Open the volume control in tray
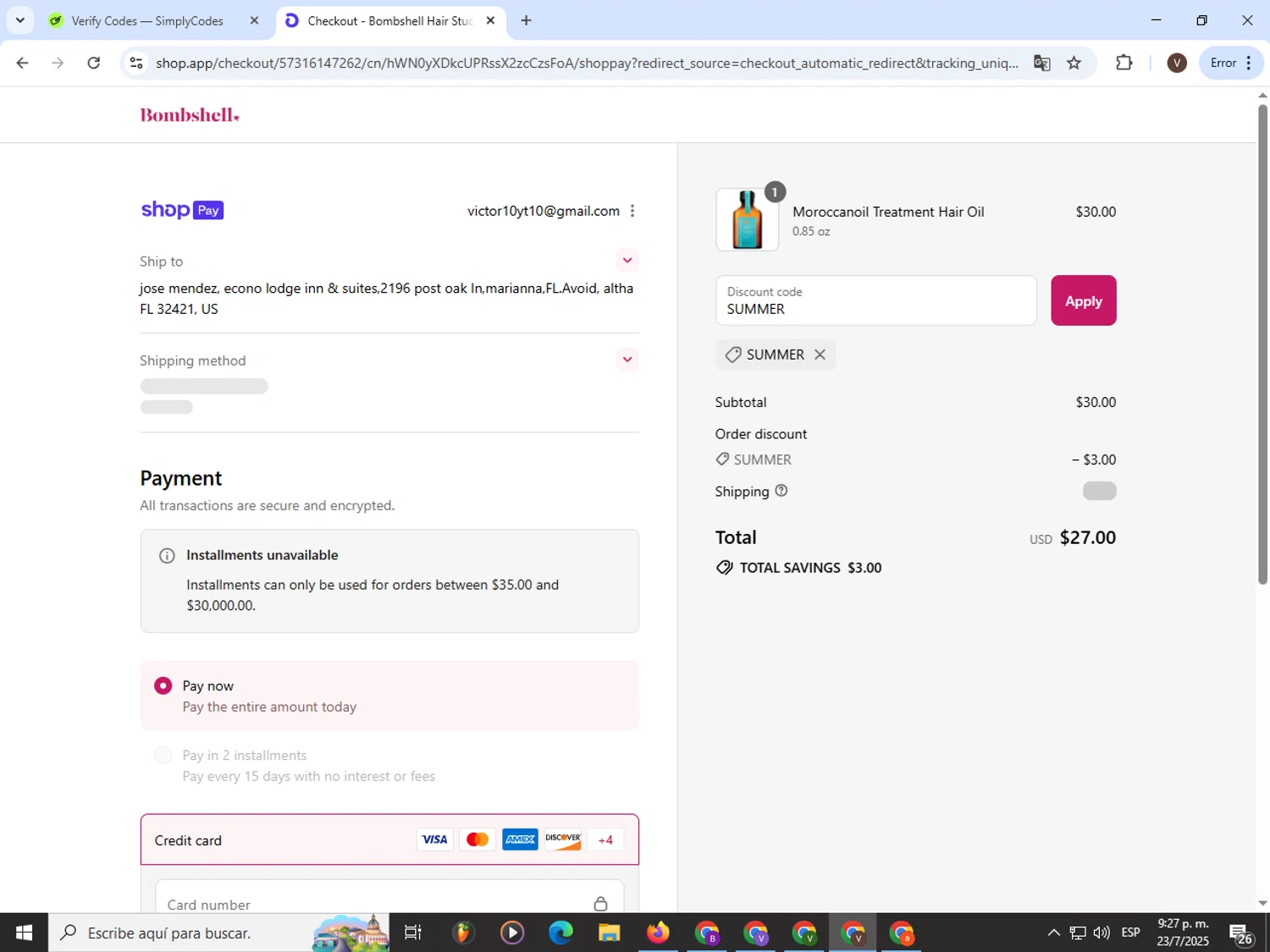The image size is (1270, 952). (1102, 933)
